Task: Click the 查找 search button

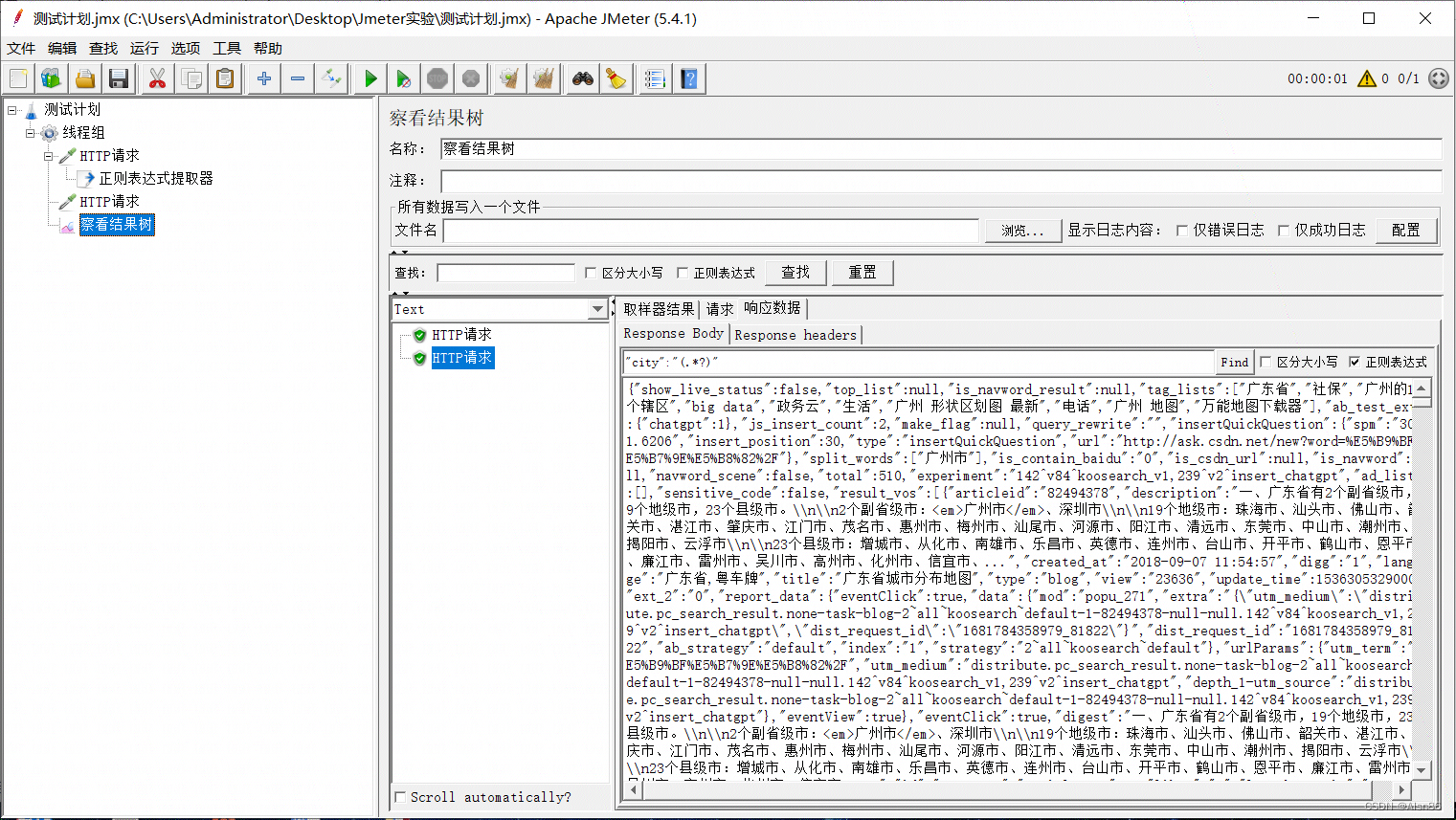Action: pyautogui.click(x=795, y=273)
